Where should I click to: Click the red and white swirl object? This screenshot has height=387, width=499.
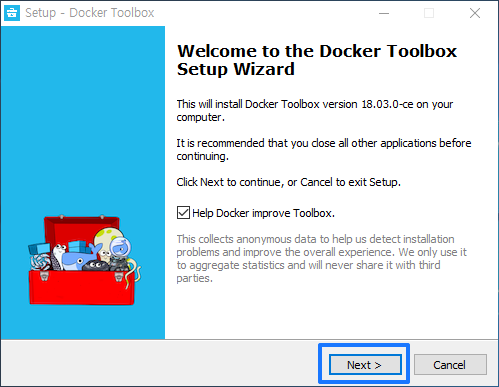pos(41,262)
